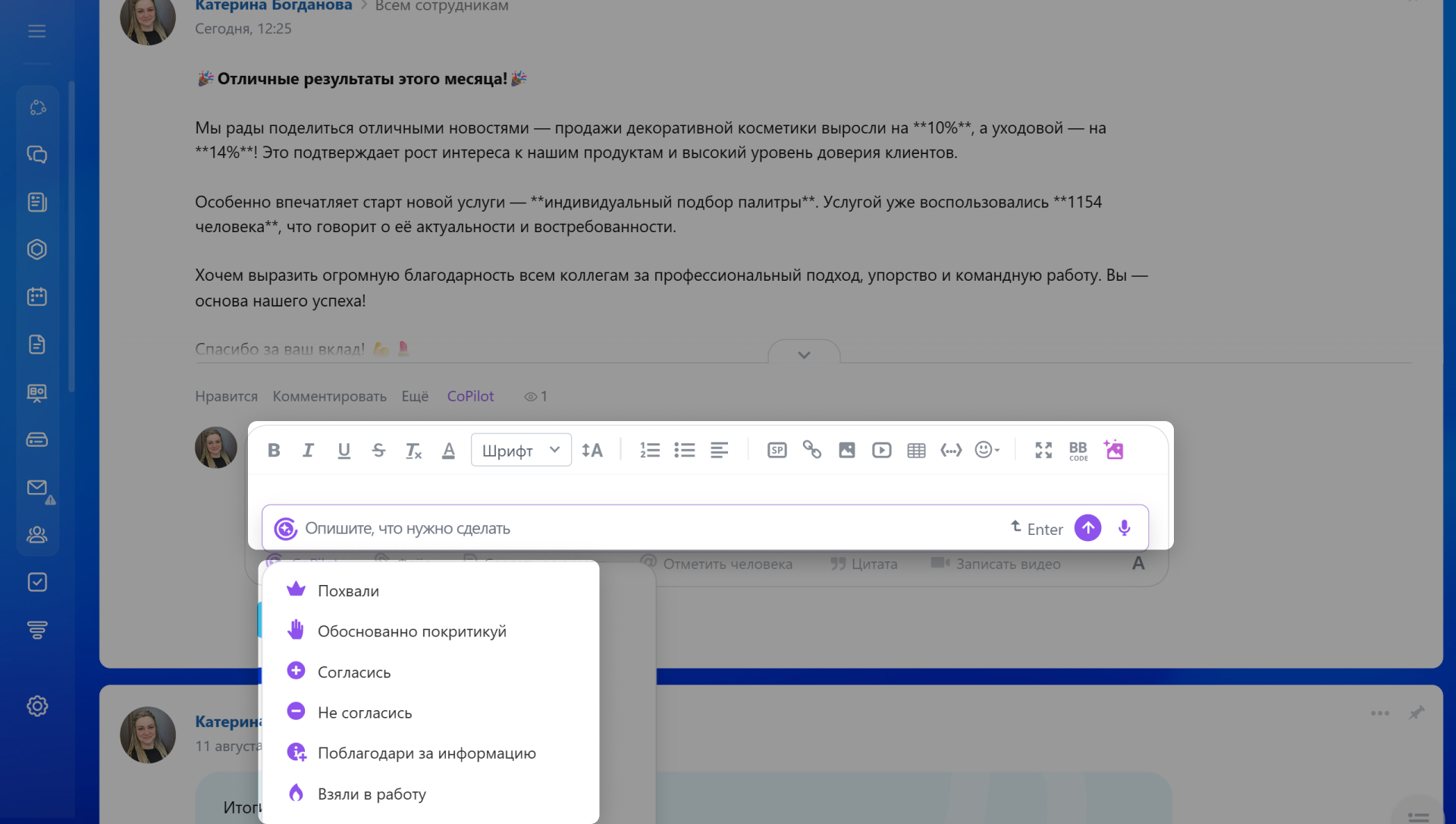The height and width of the screenshot is (824, 1456).
Task: Toggle bold formatting in comment editor
Action: coord(274,451)
